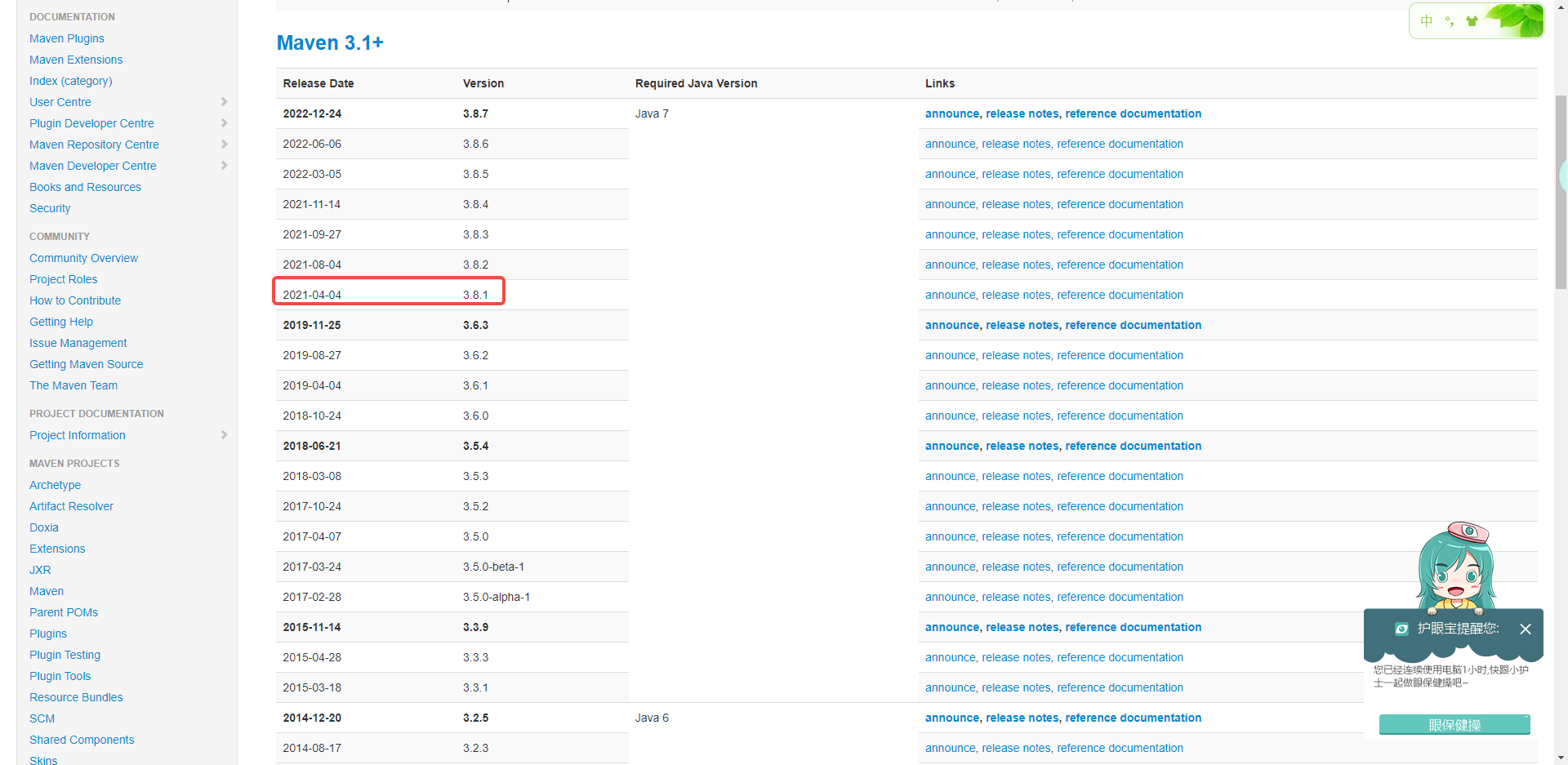The image size is (1568, 765).
Task: Open reference documentation for version 3.8.5
Action: tap(1120, 174)
